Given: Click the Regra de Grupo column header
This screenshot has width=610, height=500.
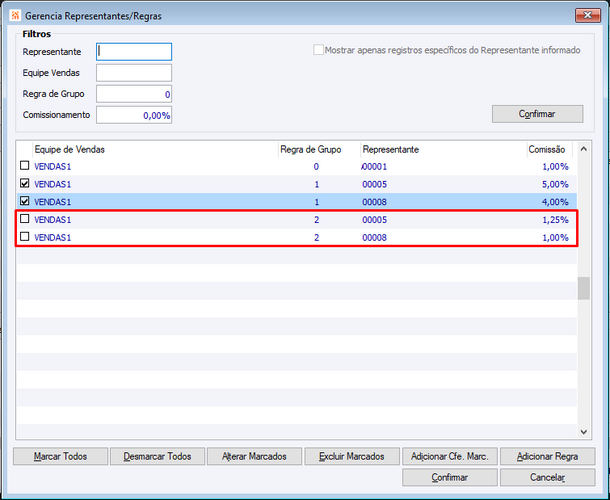Looking at the screenshot, I should coord(319,149).
